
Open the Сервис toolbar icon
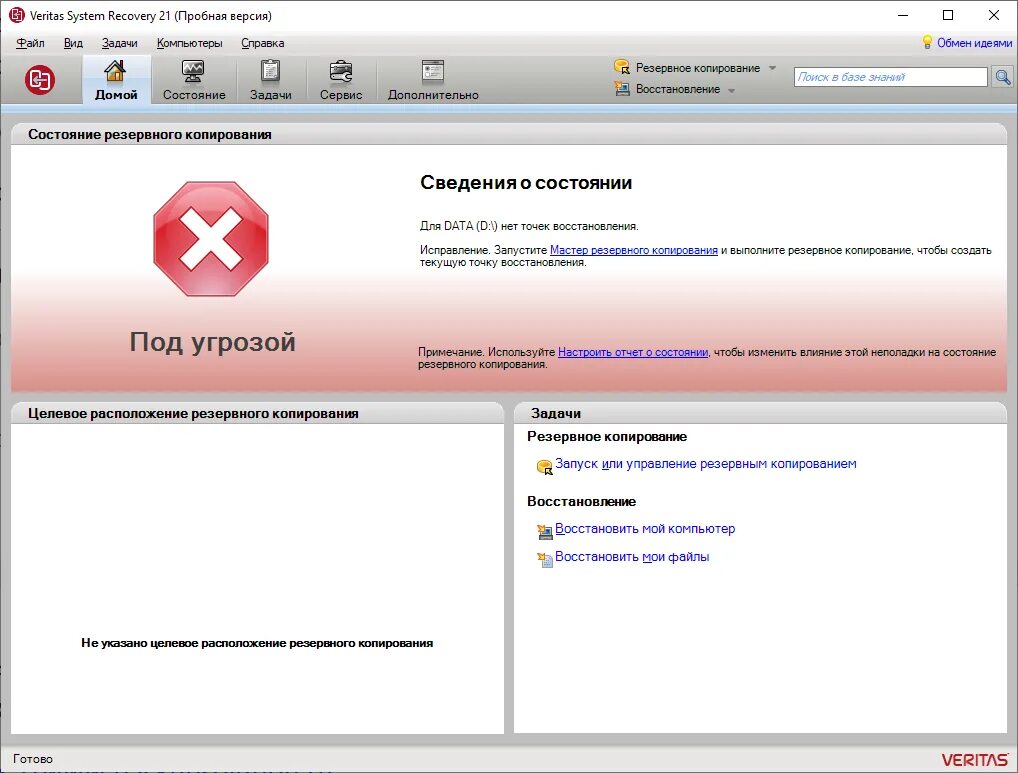(340, 72)
